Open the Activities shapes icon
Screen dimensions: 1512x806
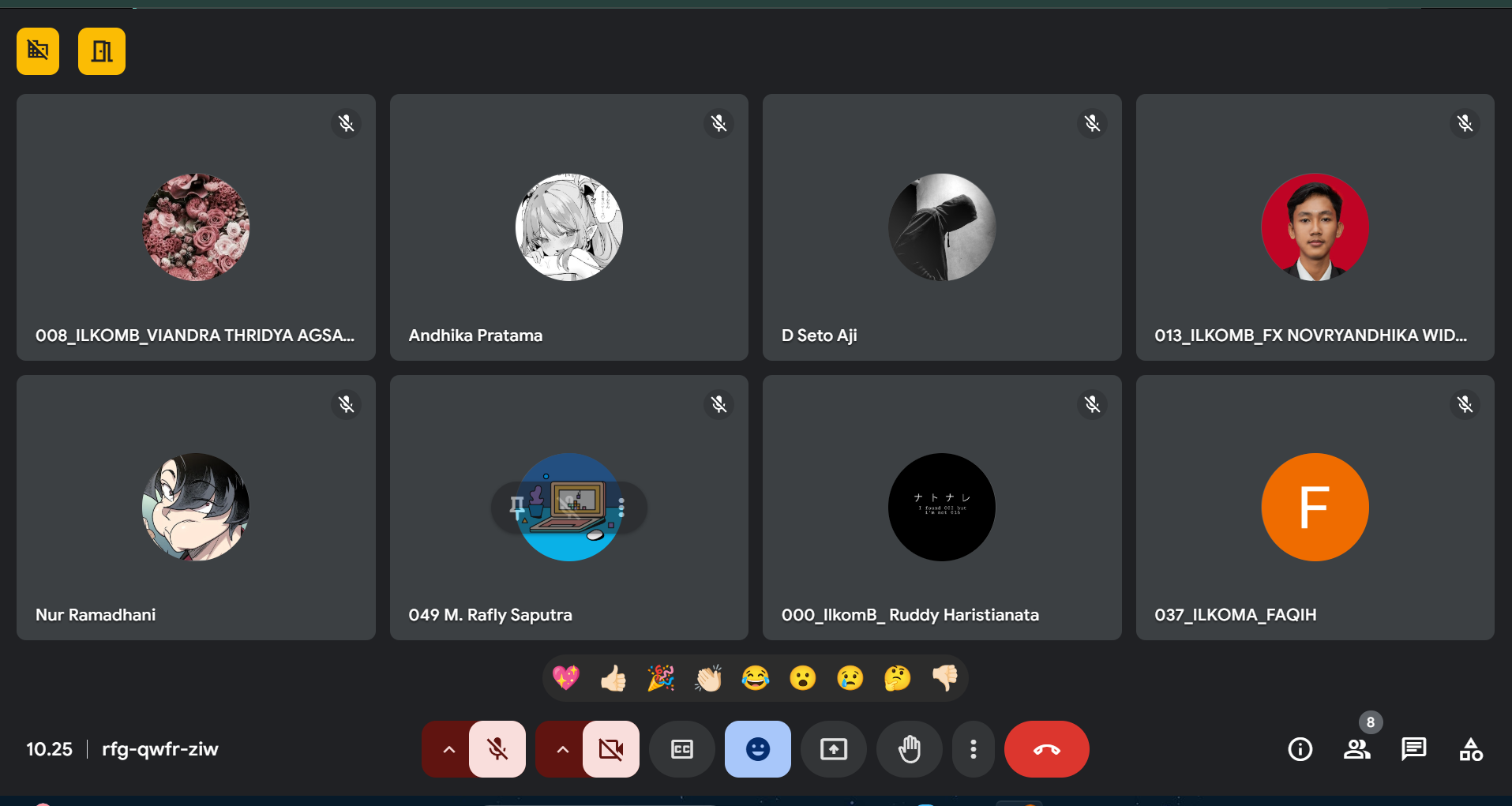(x=1470, y=749)
